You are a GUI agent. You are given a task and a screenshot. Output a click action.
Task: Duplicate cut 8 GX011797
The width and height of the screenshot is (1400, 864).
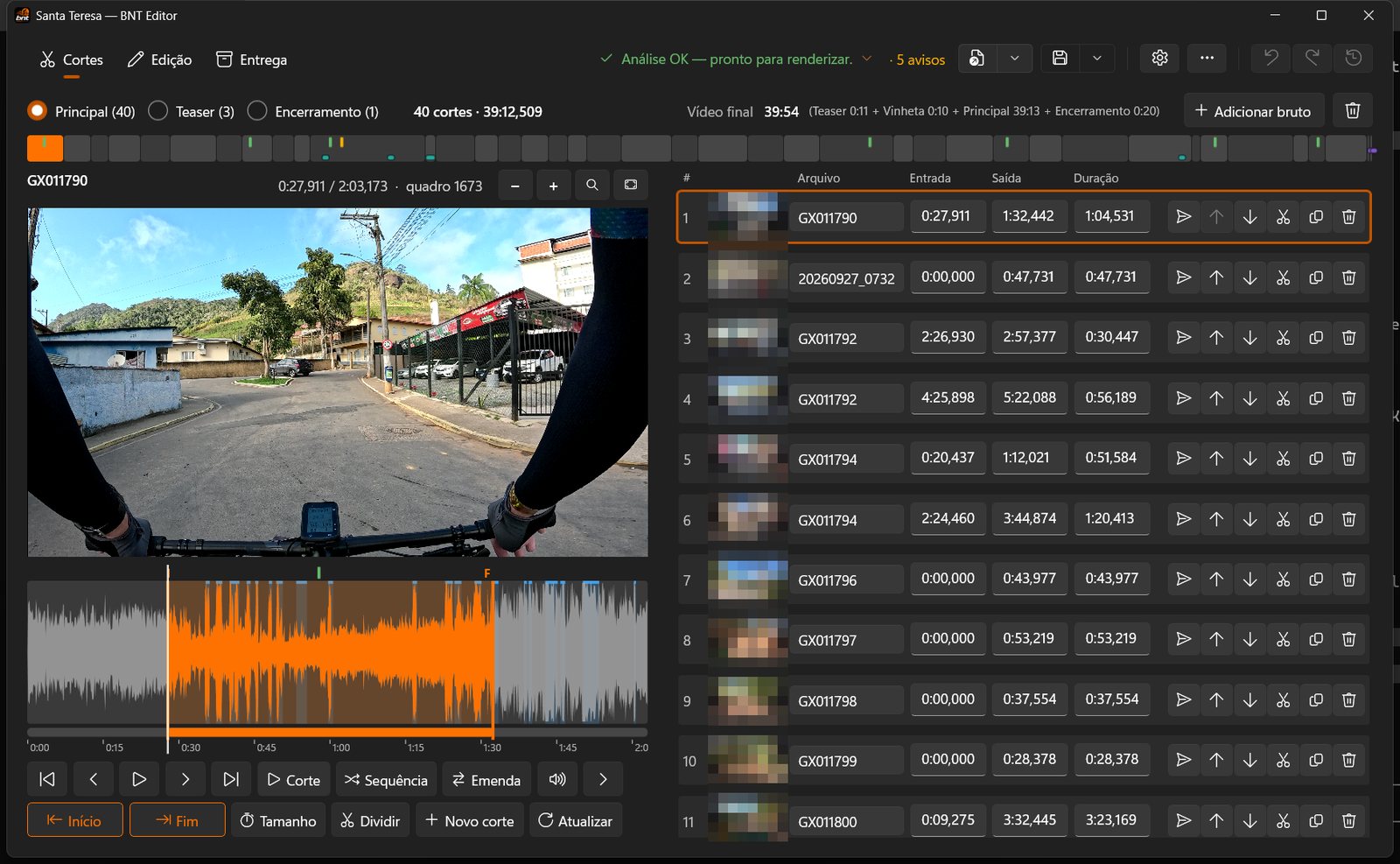pyautogui.click(x=1316, y=639)
